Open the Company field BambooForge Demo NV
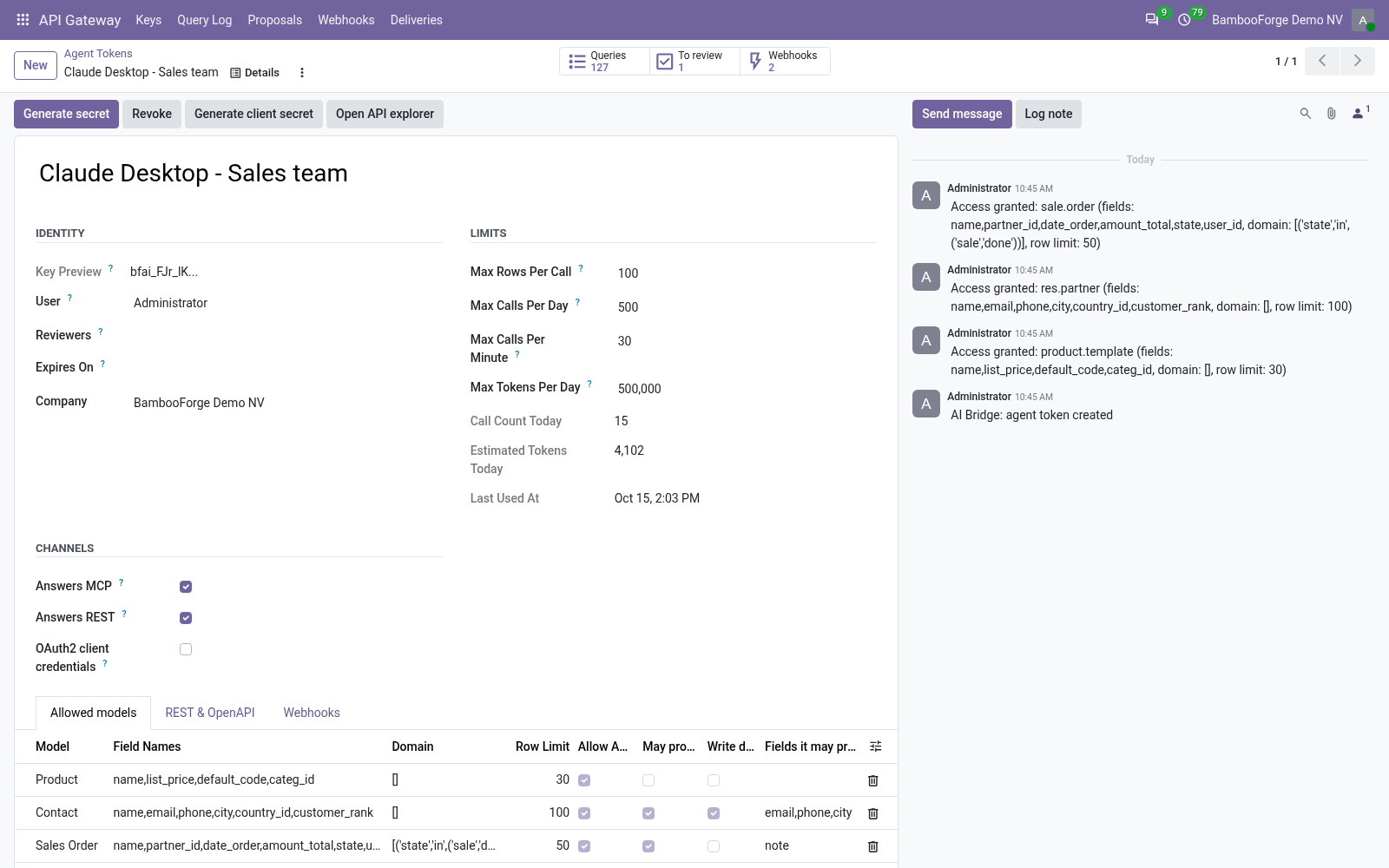Viewport: 1389px width, 868px height. tap(286, 403)
